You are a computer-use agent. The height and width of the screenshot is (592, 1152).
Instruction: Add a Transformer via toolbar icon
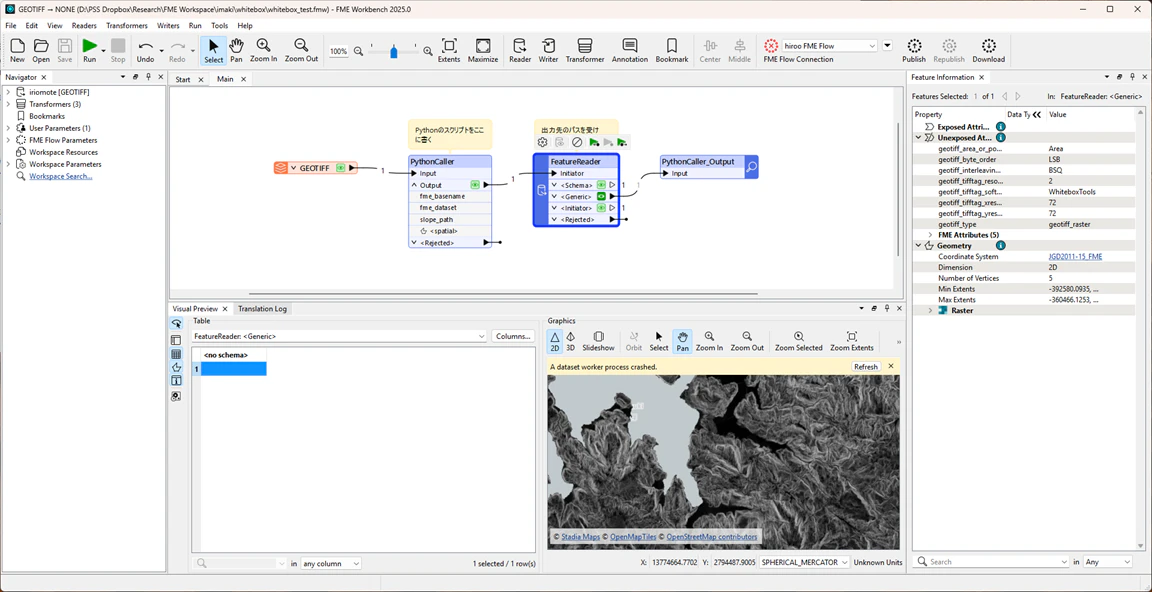pyautogui.click(x=585, y=50)
